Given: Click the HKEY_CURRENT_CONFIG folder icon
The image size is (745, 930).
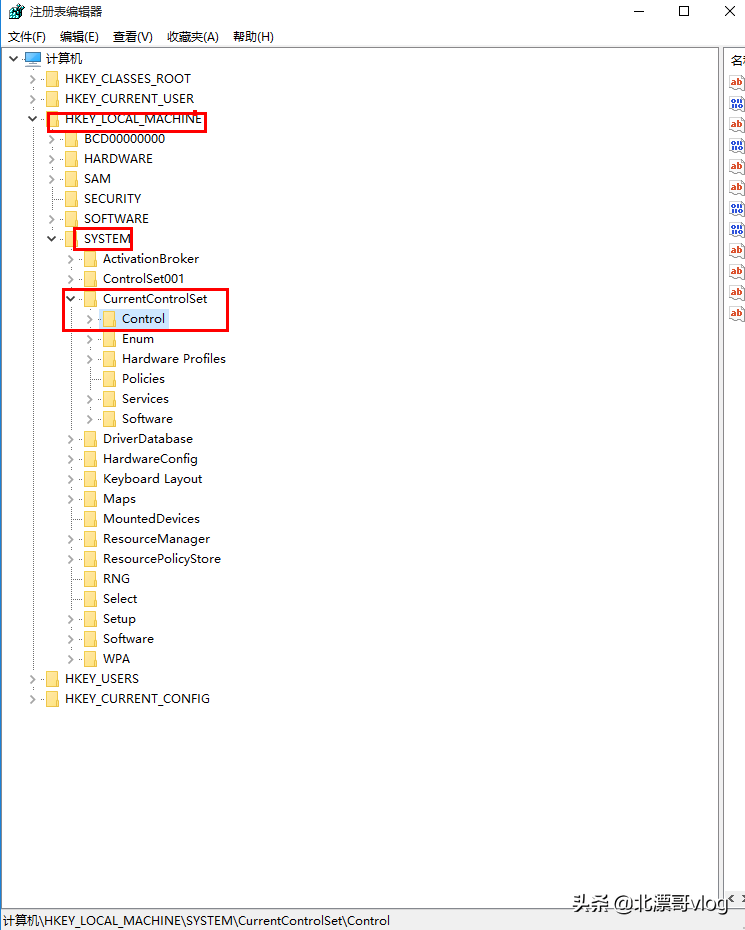Looking at the screenshot, I should tap(53, 699).
